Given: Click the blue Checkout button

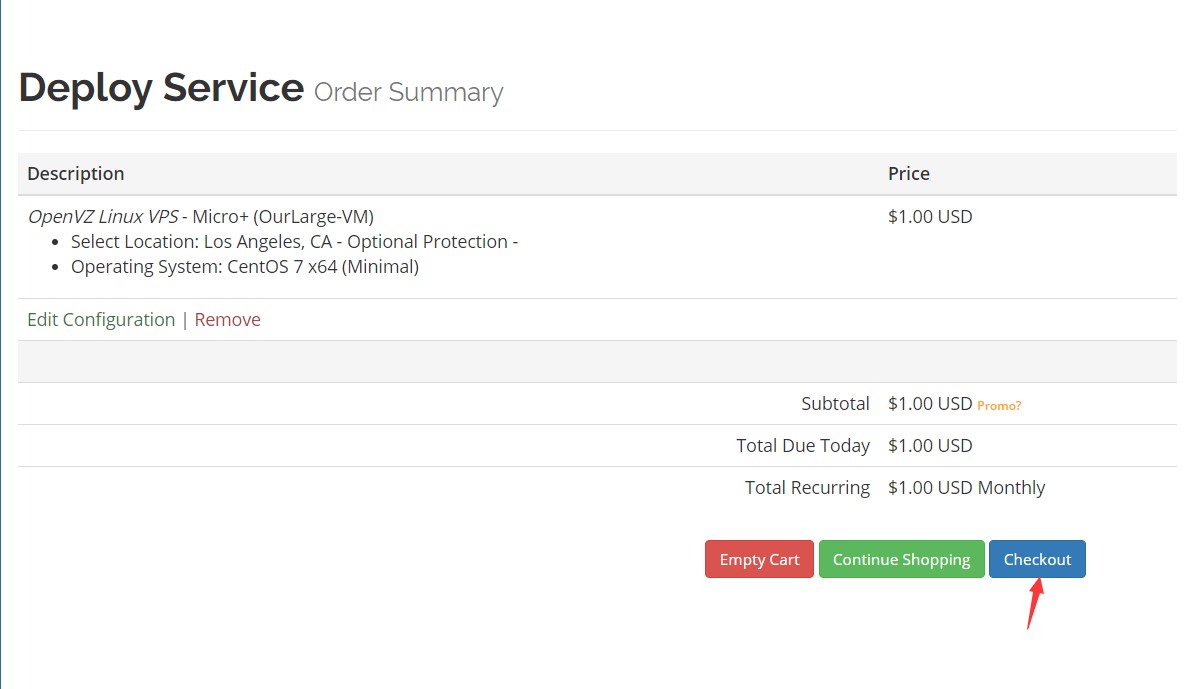Looking at the screenshot, I should (1037, 559).
